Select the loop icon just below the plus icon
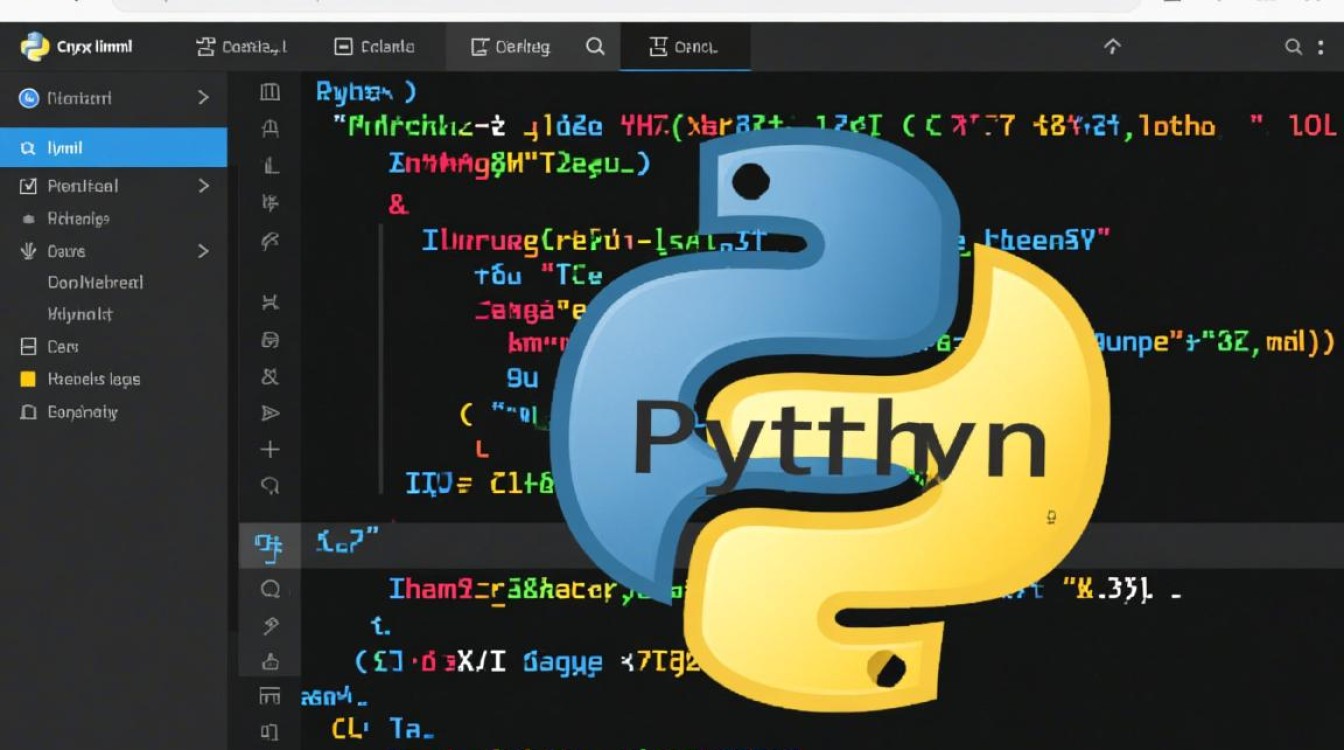The image size is (1344, 750). click(269, 486)
